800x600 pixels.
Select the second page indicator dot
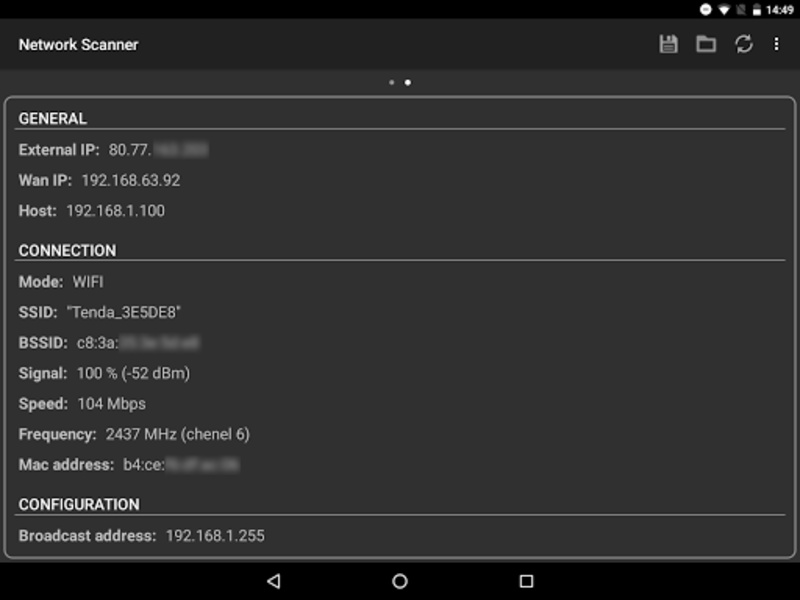pyautogui.click(x=408, y=82)
